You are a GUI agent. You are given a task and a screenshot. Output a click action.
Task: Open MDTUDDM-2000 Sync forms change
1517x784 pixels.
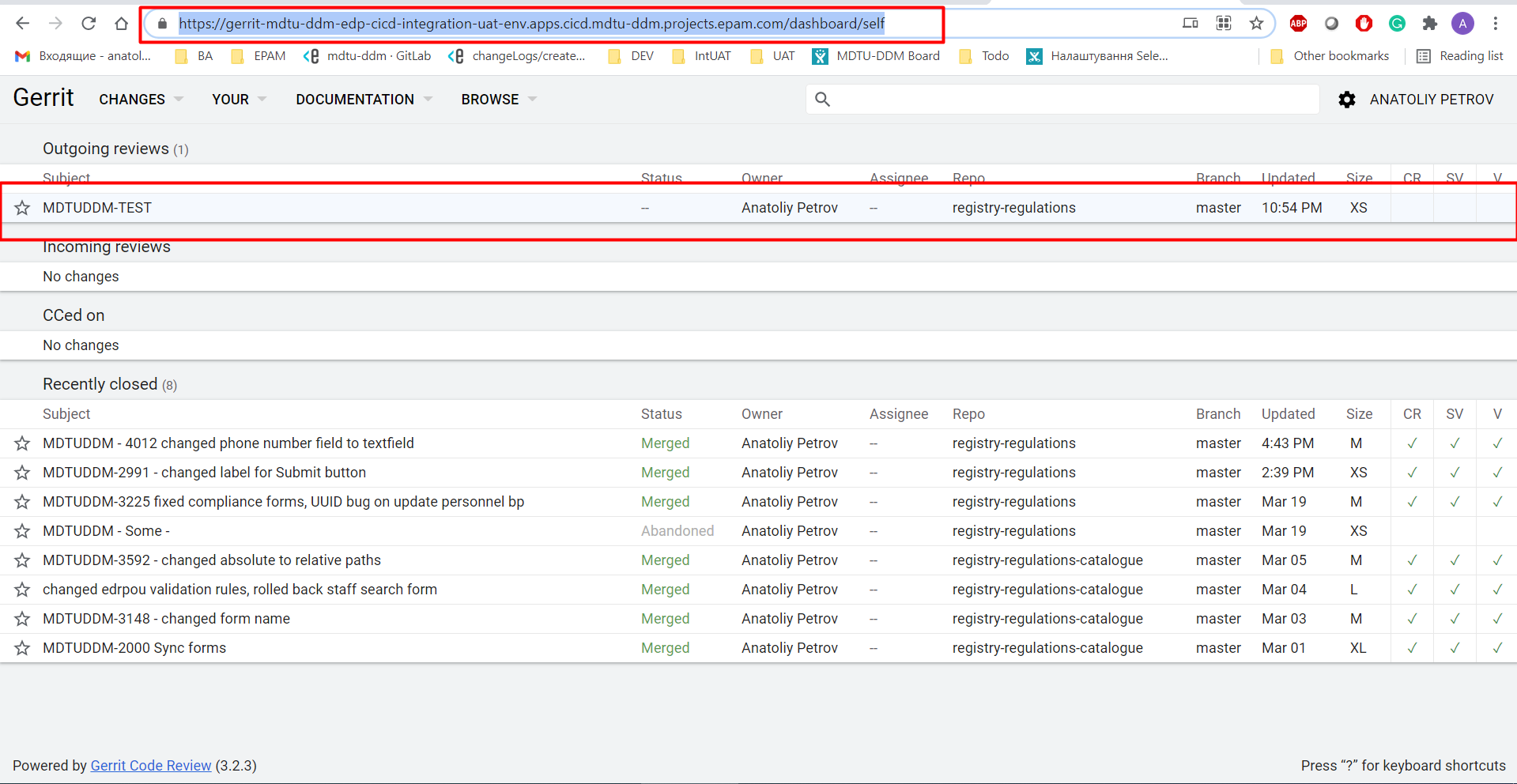[134, 648]
